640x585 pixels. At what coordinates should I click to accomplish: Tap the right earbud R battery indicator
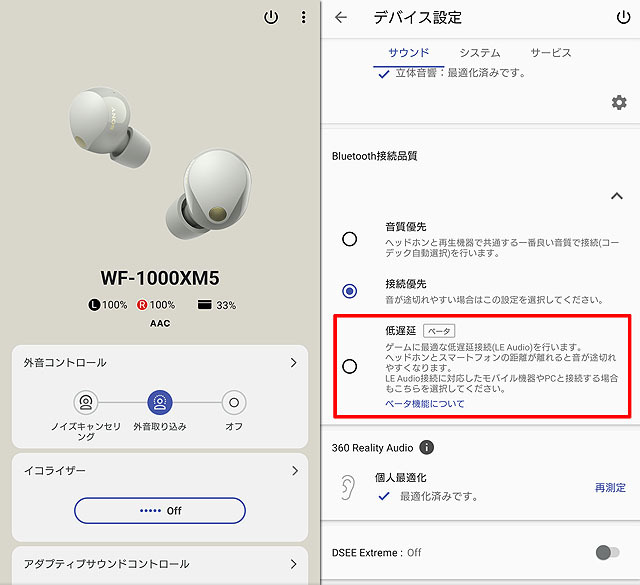pos(142,305)
